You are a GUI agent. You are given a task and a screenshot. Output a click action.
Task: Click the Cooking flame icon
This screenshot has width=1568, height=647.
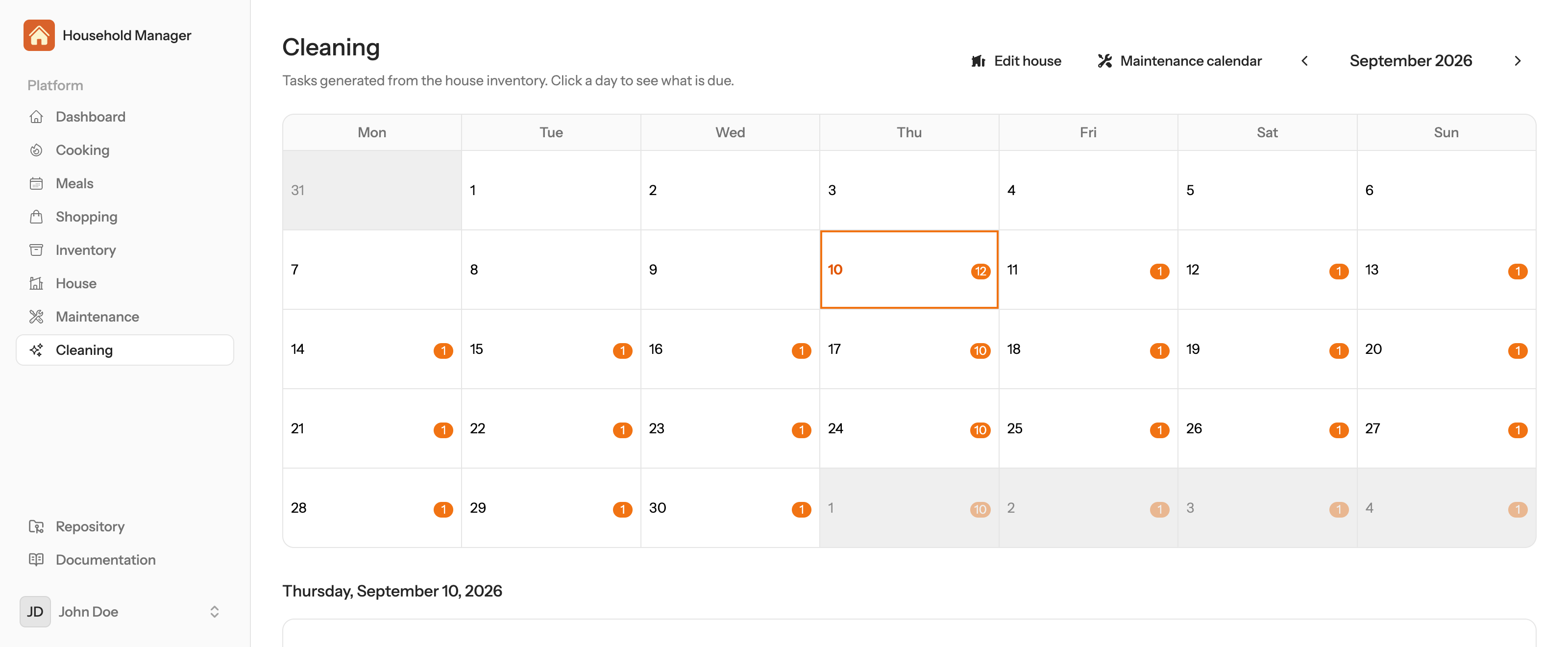point(37,149)
